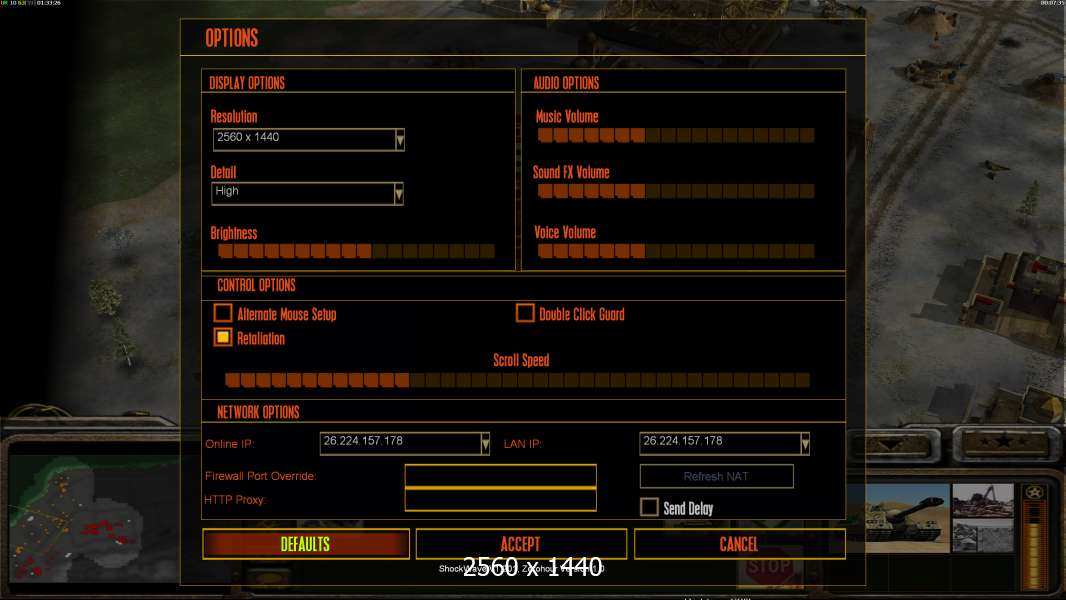Expand the Online IP dropdown arrow
1066x600 pixels.
(x=485, y=444)
